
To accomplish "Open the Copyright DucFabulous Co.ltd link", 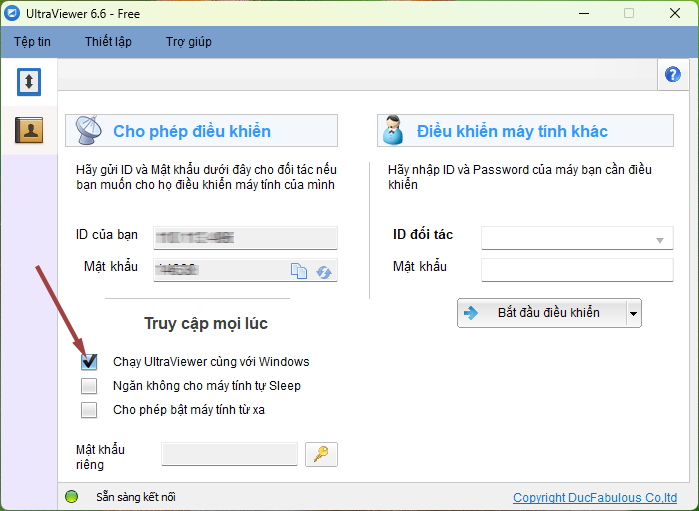I will (x=594, y=497).
